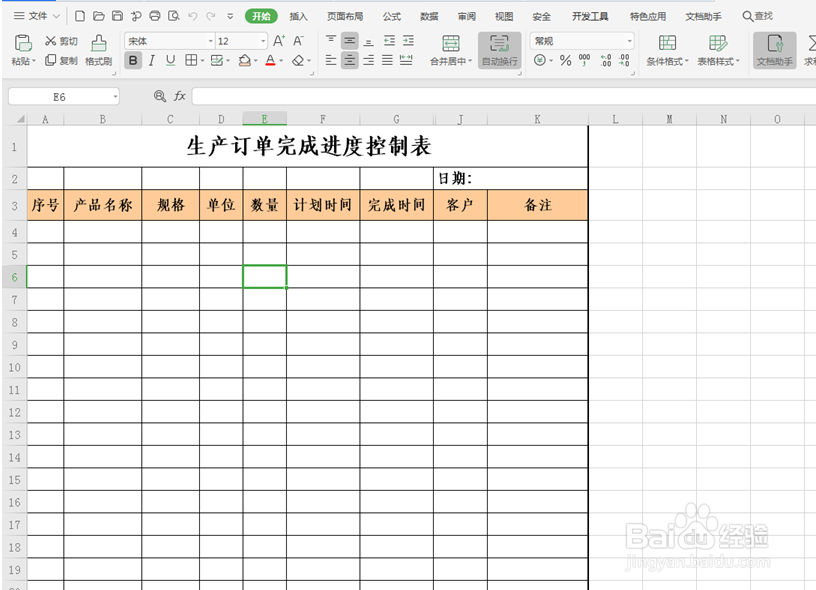Click the 查找 search button
The image size is (816, 590).
[757, 16]
